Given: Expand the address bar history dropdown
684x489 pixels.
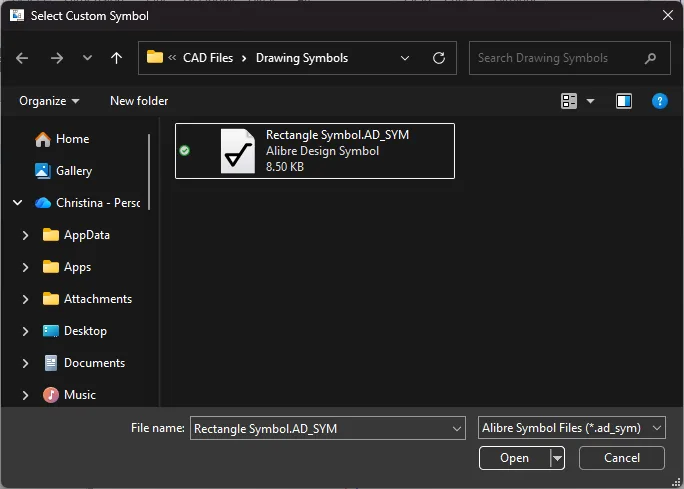Looking at the screenshot, I should click(x=405, y=58).
